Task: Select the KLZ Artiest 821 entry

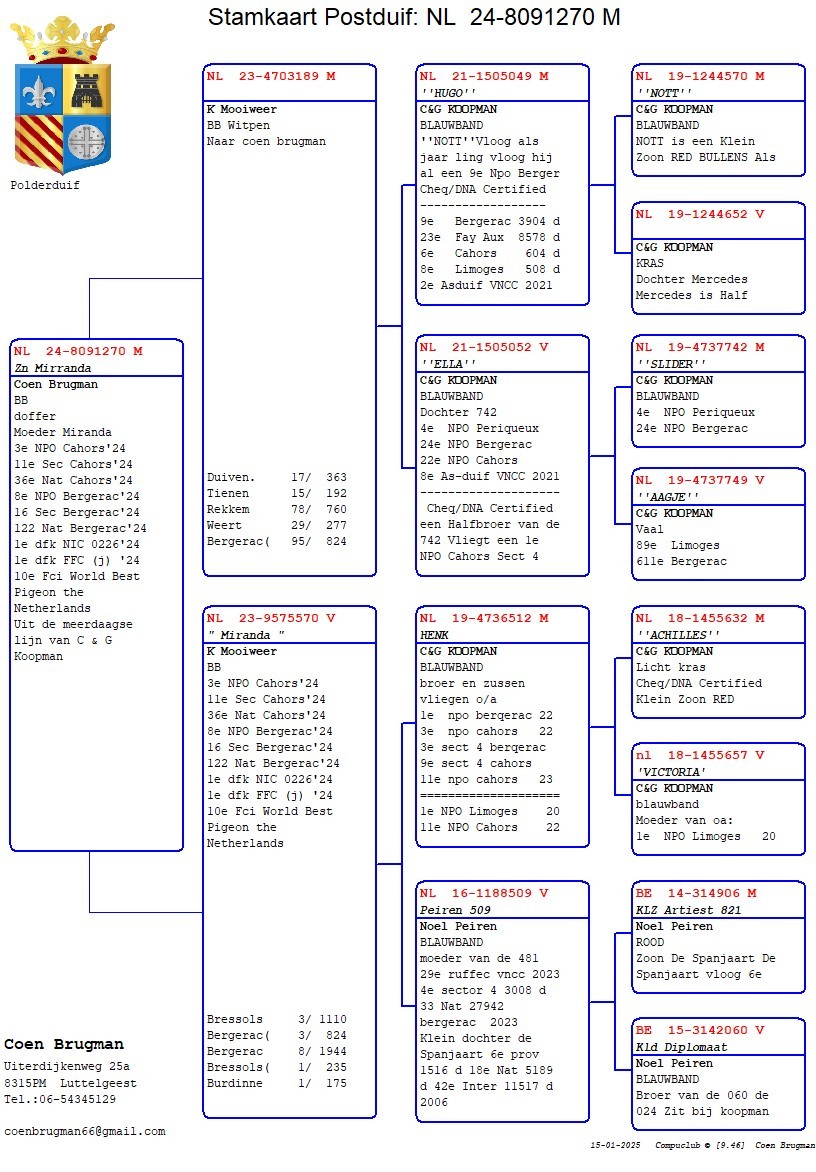Action: [688, 910]
